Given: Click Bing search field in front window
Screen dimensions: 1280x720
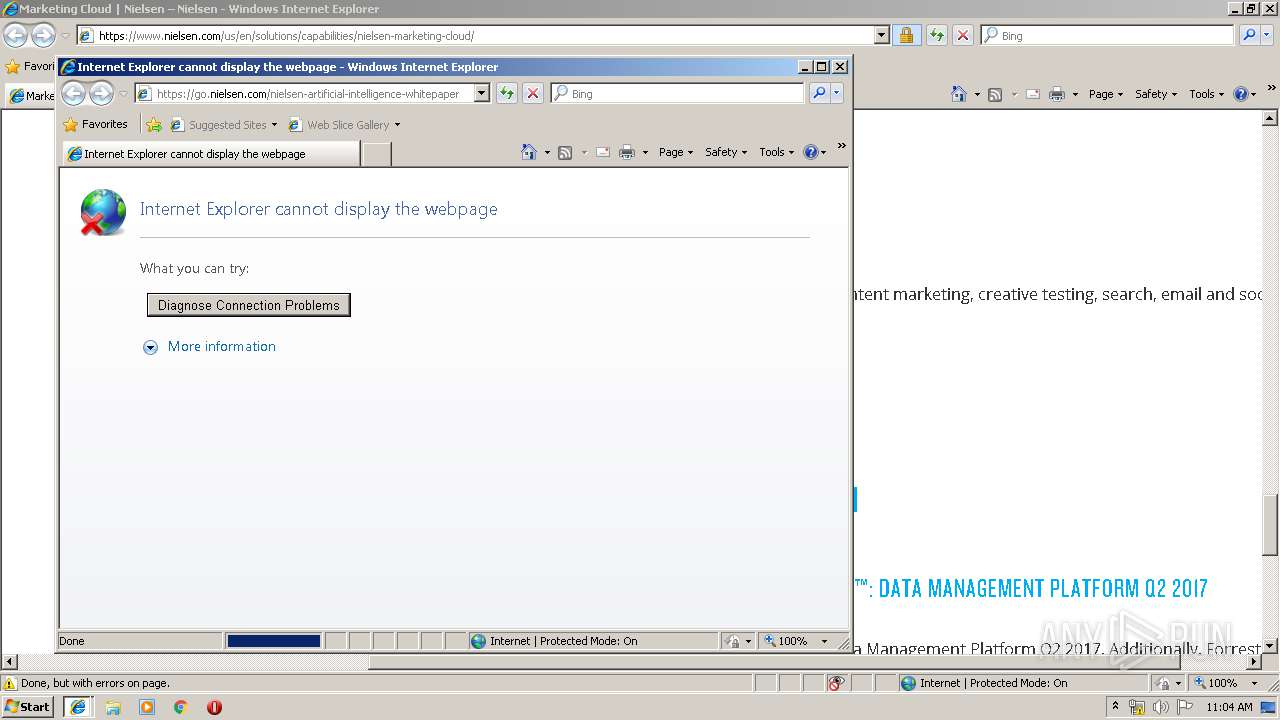Looking at the screenshot, I should [677, 93].
